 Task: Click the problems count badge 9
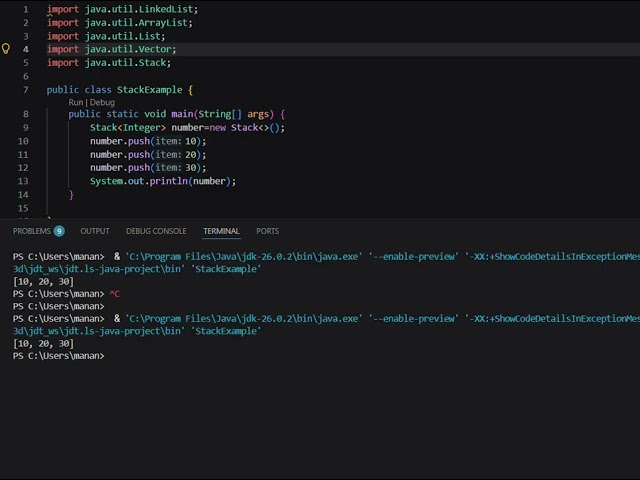pos(59,231)
